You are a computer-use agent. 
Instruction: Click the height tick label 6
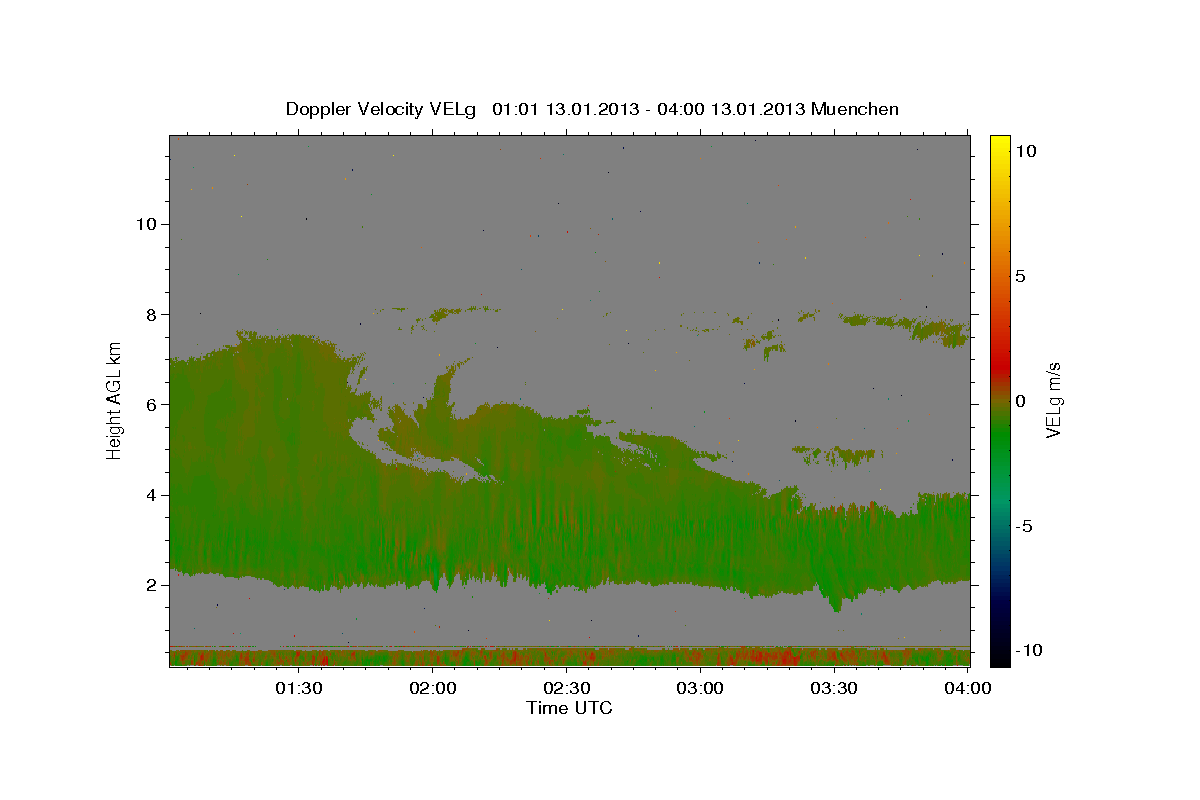point(152,404)
